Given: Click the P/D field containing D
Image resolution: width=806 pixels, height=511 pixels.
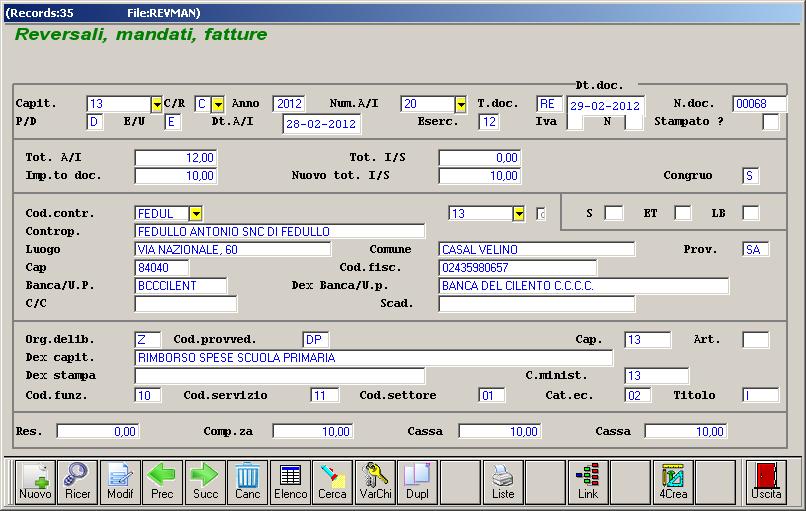Looking at the screenshot, I should point(95,122).
